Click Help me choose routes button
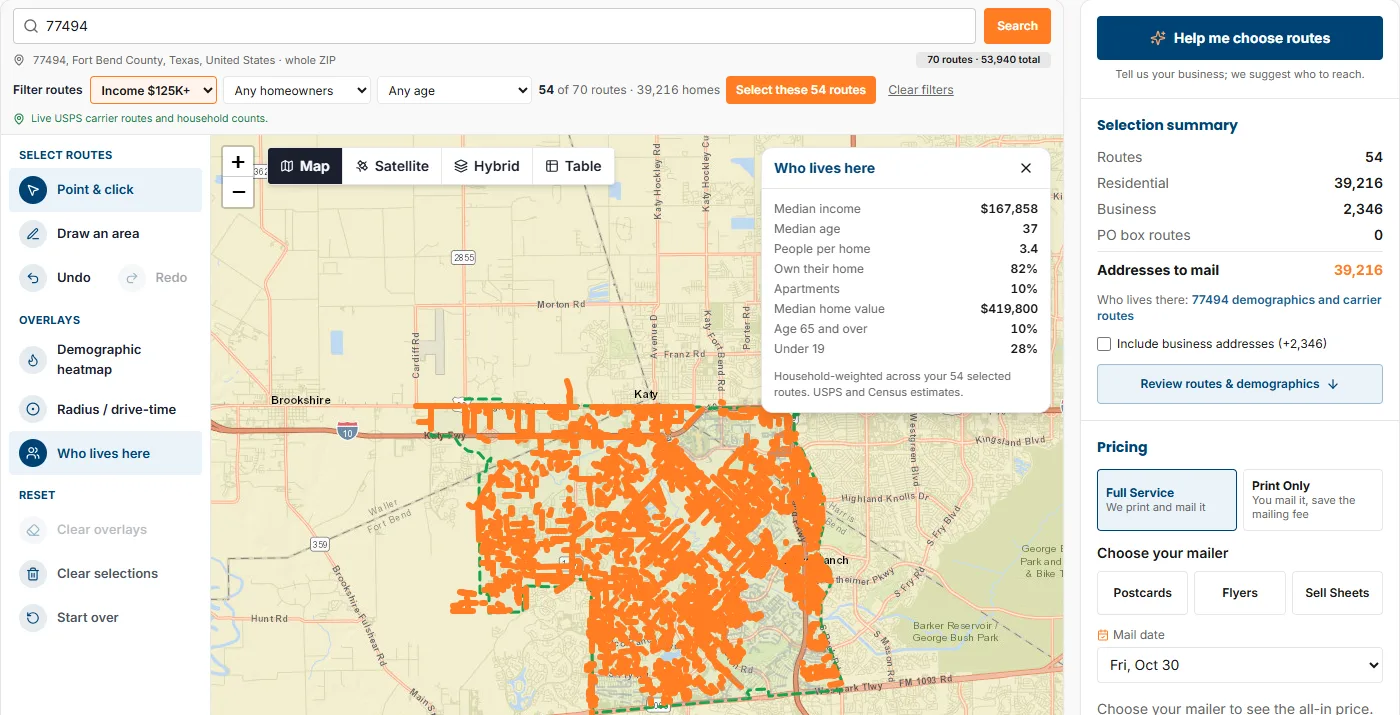This screenshot has width=1400, height=715. coord(1240,38)
